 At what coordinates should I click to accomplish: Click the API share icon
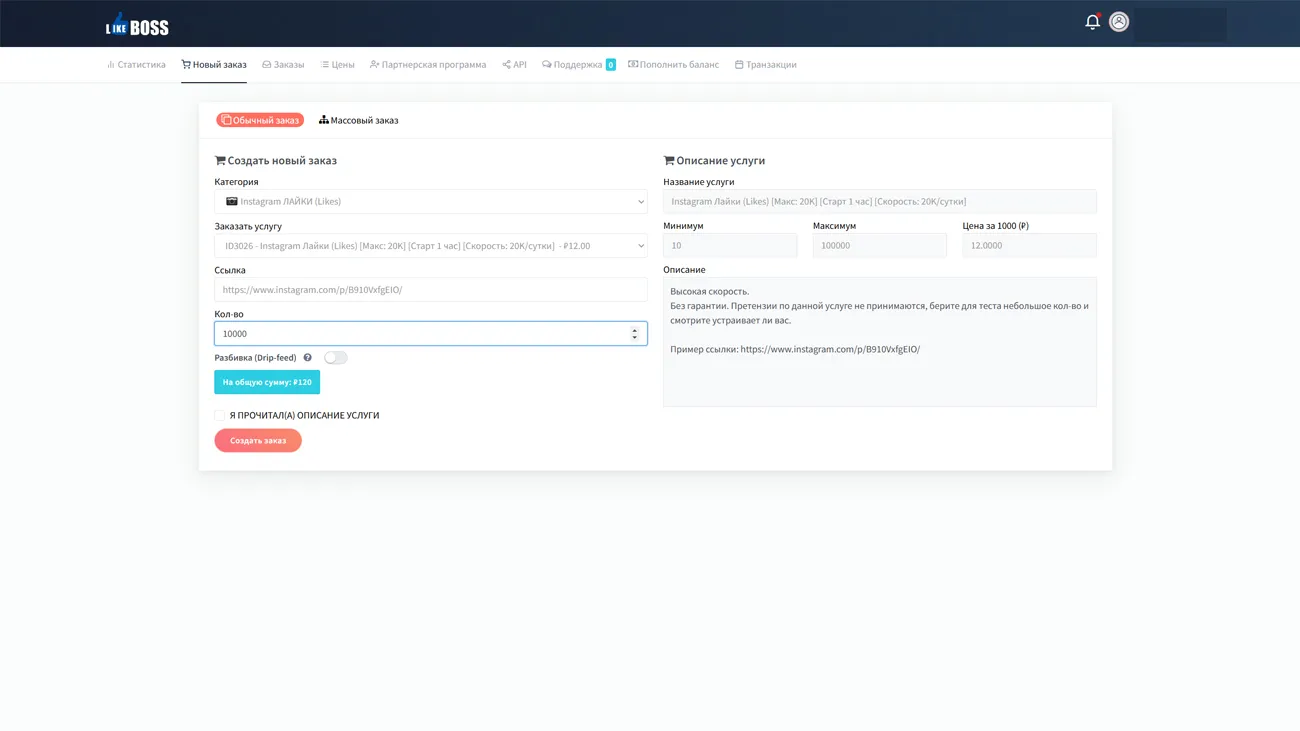506,65
